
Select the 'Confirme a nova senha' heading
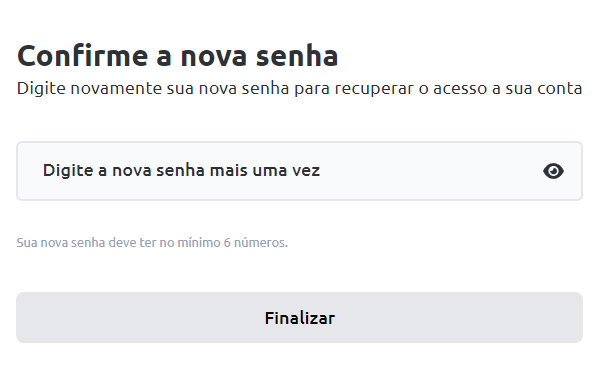pyautogui.click(x=178, y=56)
